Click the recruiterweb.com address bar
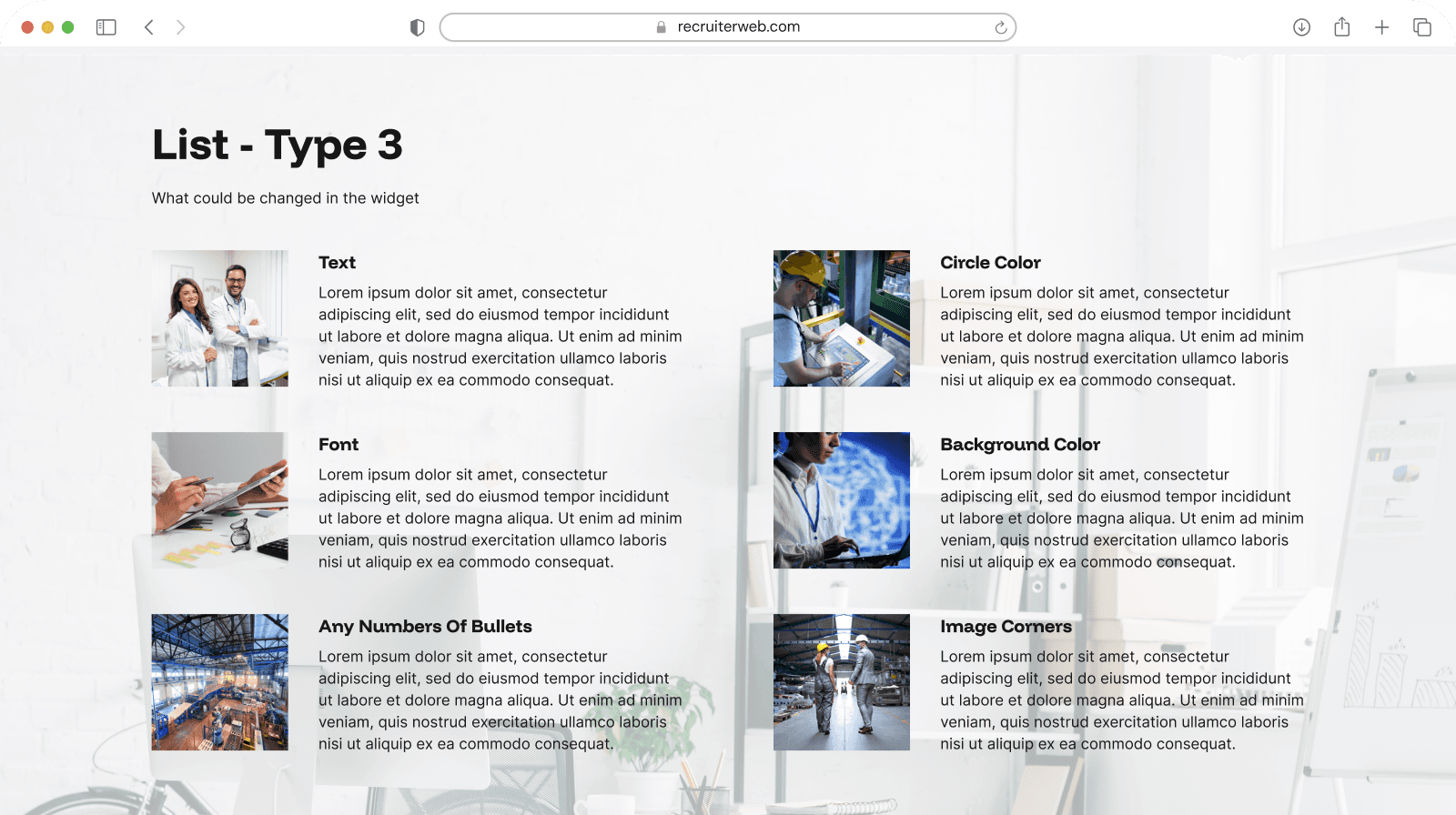Screen dimensions: 1456x815 coord(728,27)
